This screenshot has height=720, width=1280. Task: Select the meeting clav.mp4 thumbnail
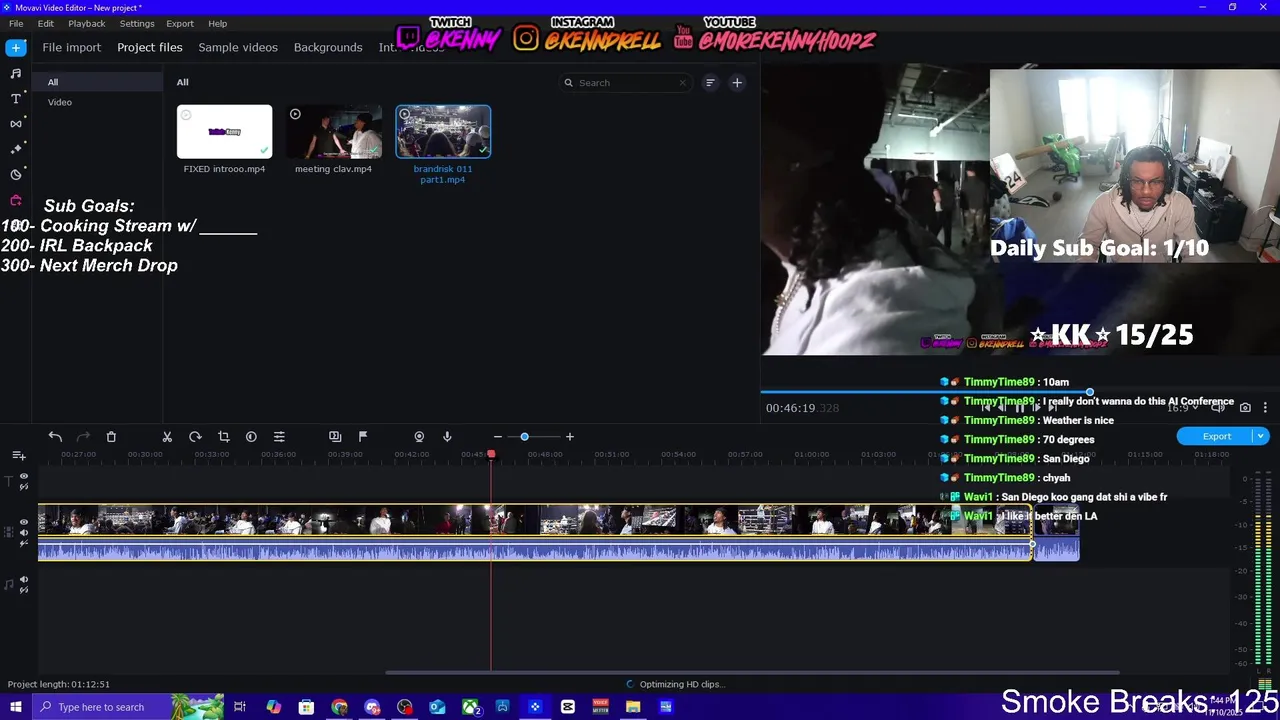333,132
